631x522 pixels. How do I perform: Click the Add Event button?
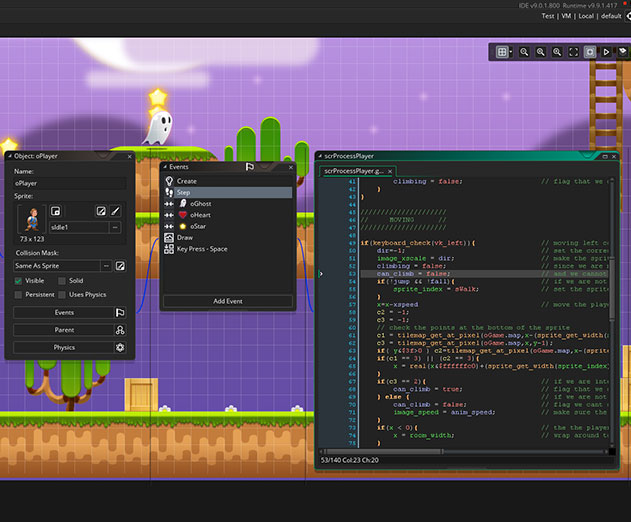[228, 301]
